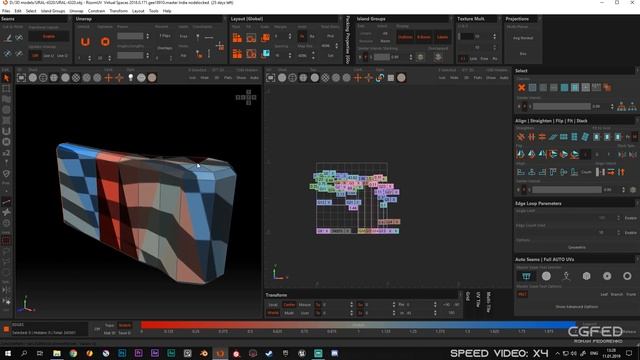Click the x2 tool in left toolbar

6,152
